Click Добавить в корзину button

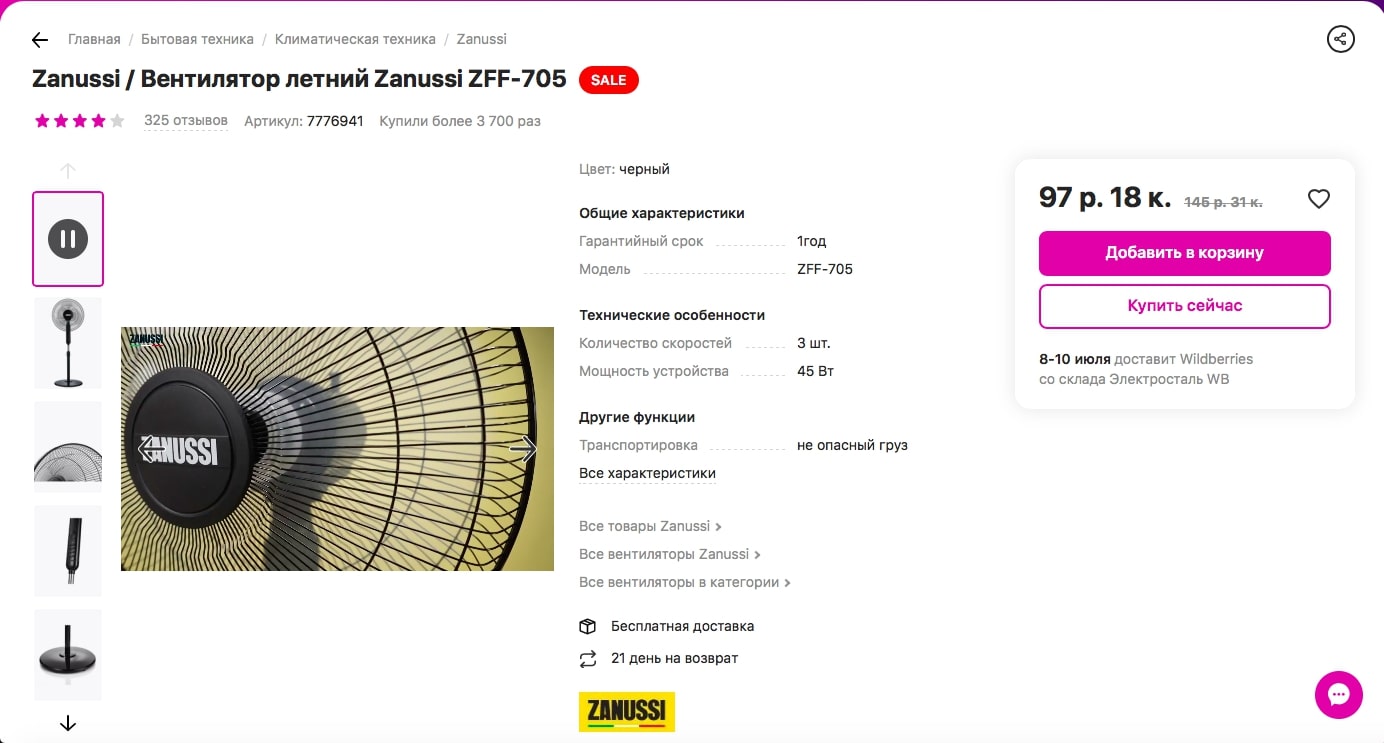click(x=1184, y=253)
